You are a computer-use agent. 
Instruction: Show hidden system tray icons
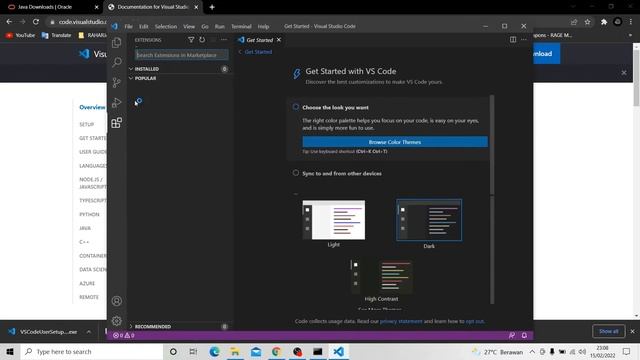click(532, 351)
